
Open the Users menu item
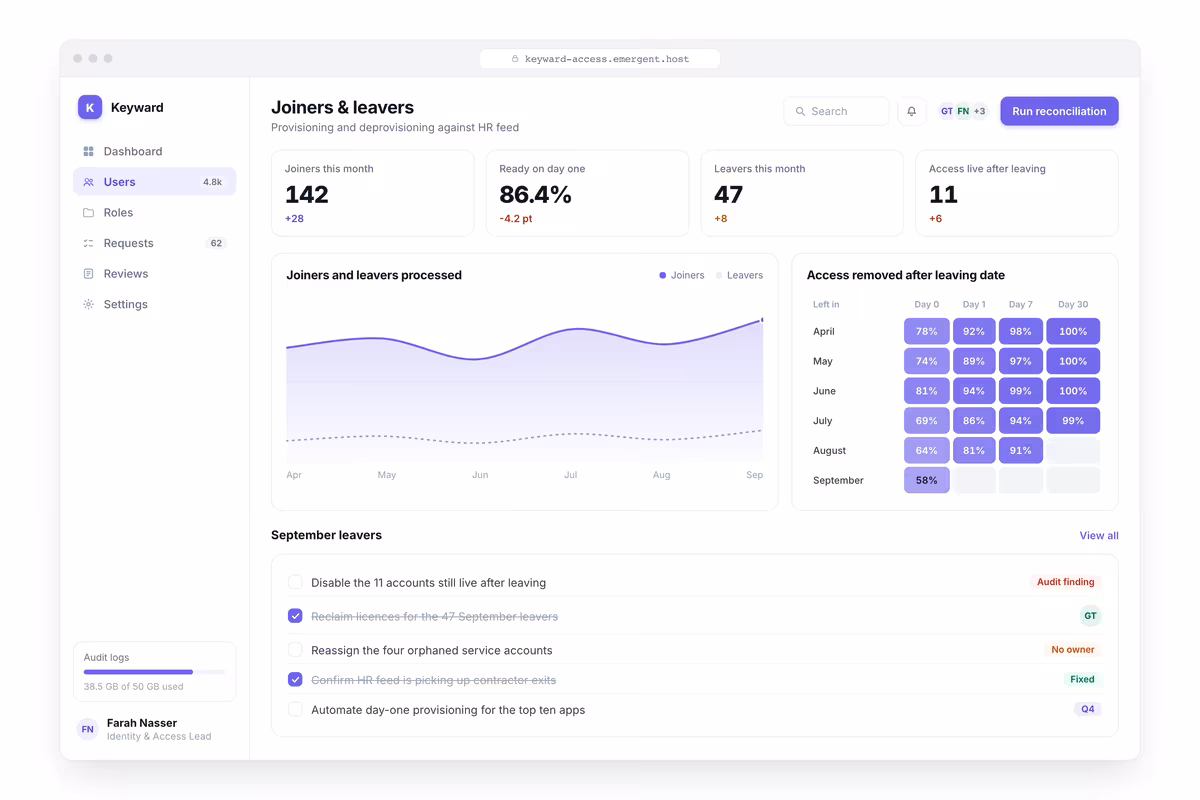[155, 182]
